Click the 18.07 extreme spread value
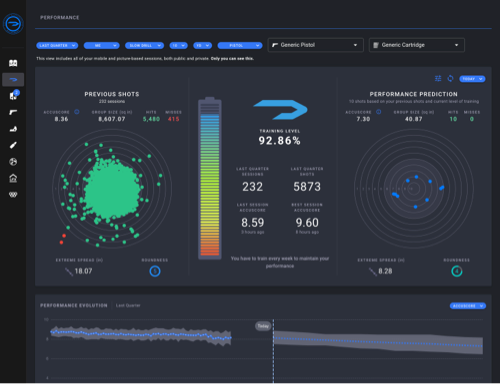The image size is (500, 384). pyautogui.click(x=83, y=271)
